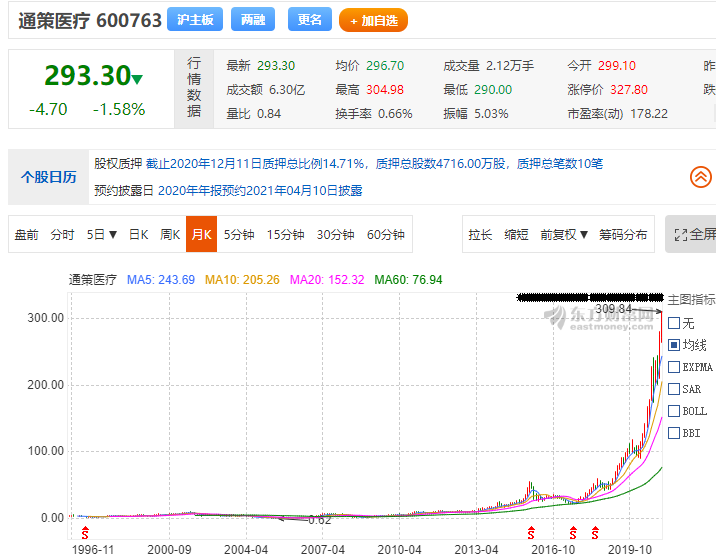Click the red S marker near 2016-10
The width and height of the screenshot is (716, 559).
click(573, 531)
